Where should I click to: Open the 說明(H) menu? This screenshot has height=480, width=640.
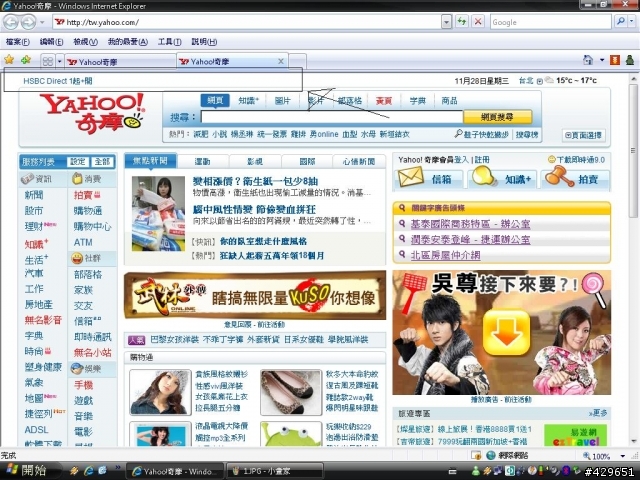coord(204,42)
